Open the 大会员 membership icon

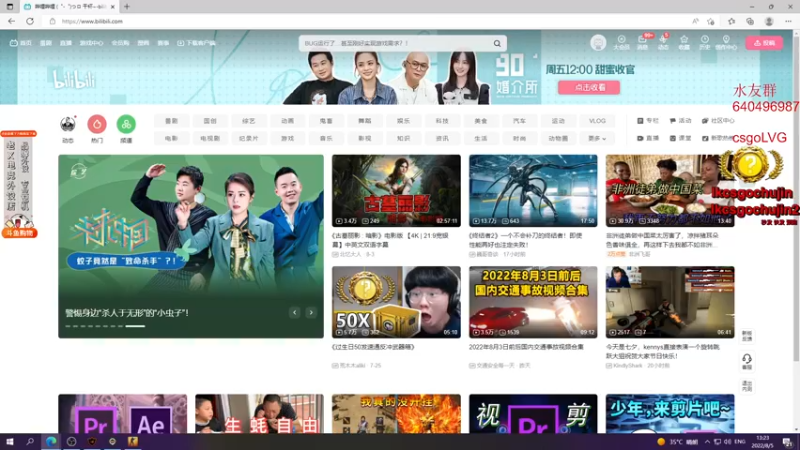click(621, 43)
